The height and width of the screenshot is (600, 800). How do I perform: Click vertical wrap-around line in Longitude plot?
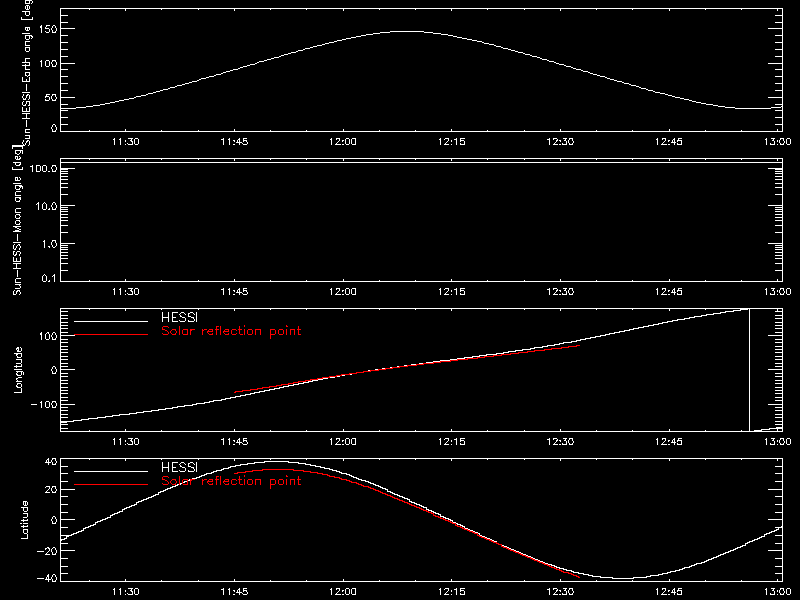point(749,370)
